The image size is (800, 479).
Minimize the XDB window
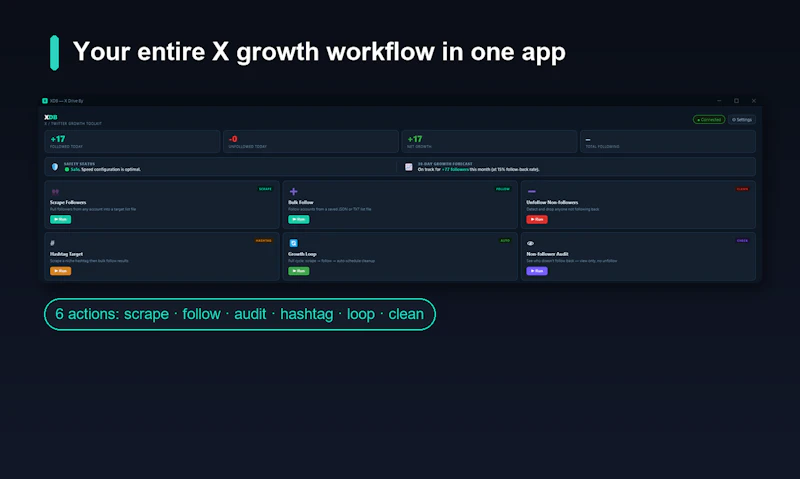pos(719,101)
